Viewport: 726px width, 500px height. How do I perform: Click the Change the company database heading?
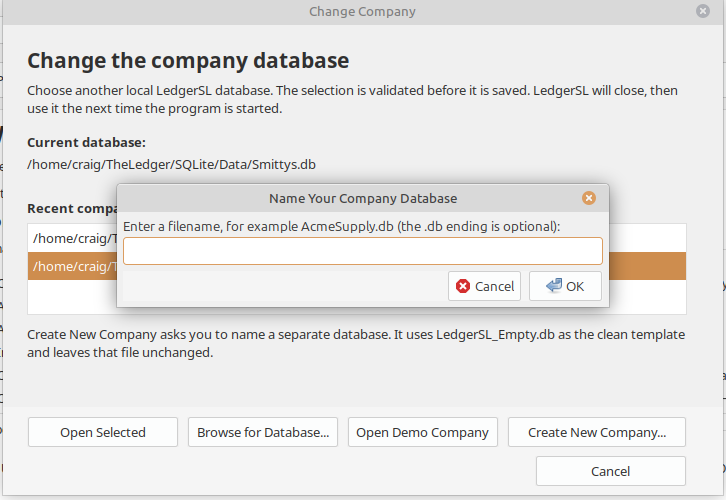[188, 61]
